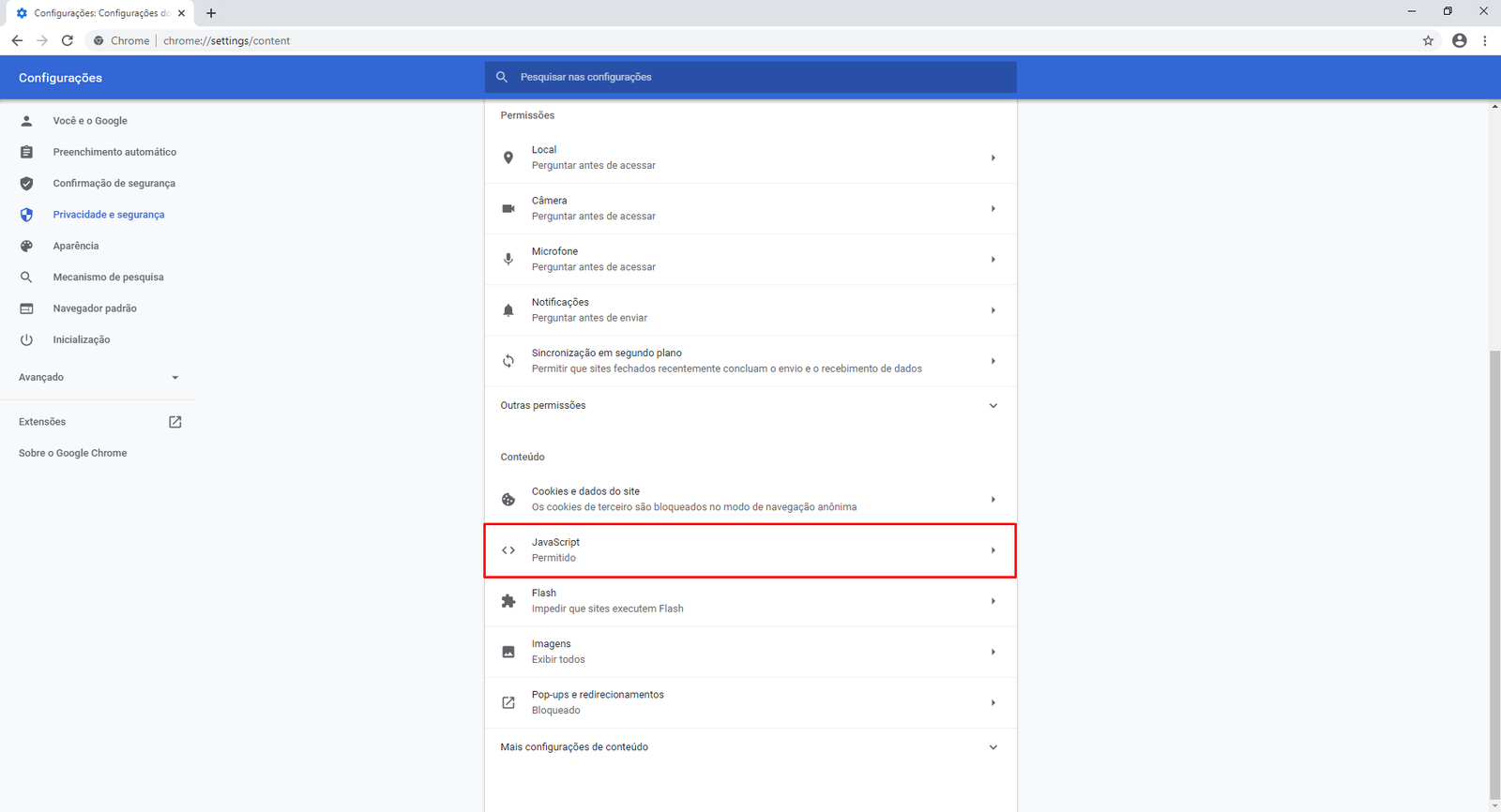Click the bookmark star icon in address bar
The image size is (1501, 812).
pos(1428,40)
